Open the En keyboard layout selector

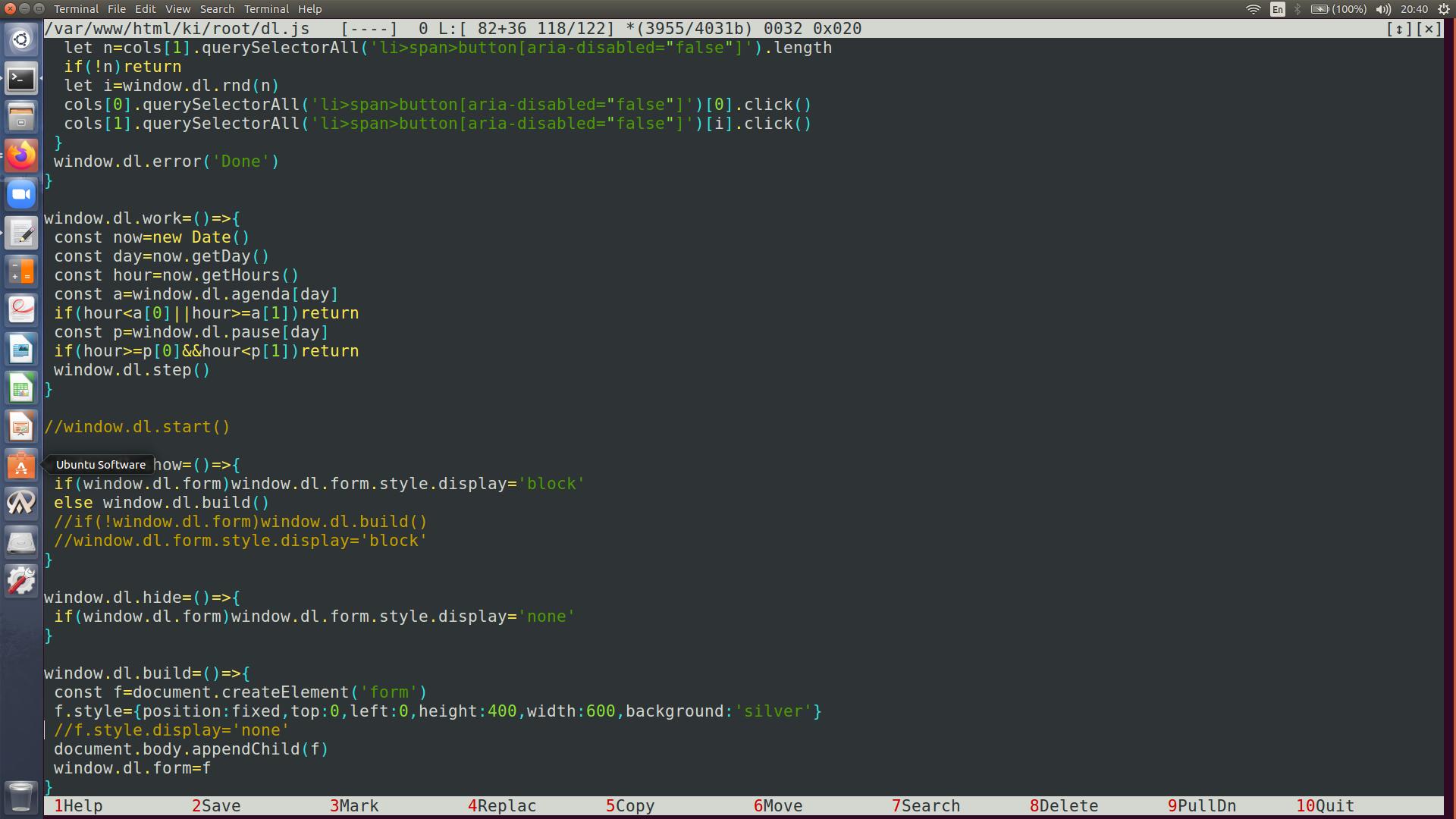1278,9
